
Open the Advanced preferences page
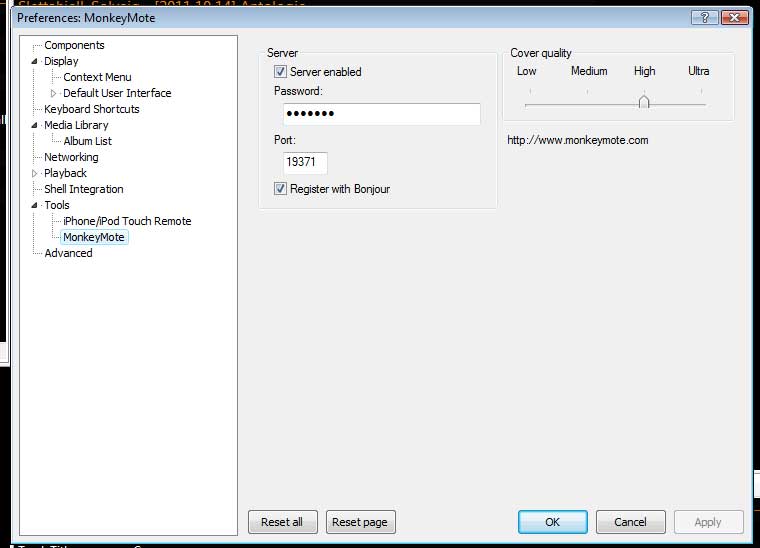[68, 253]
